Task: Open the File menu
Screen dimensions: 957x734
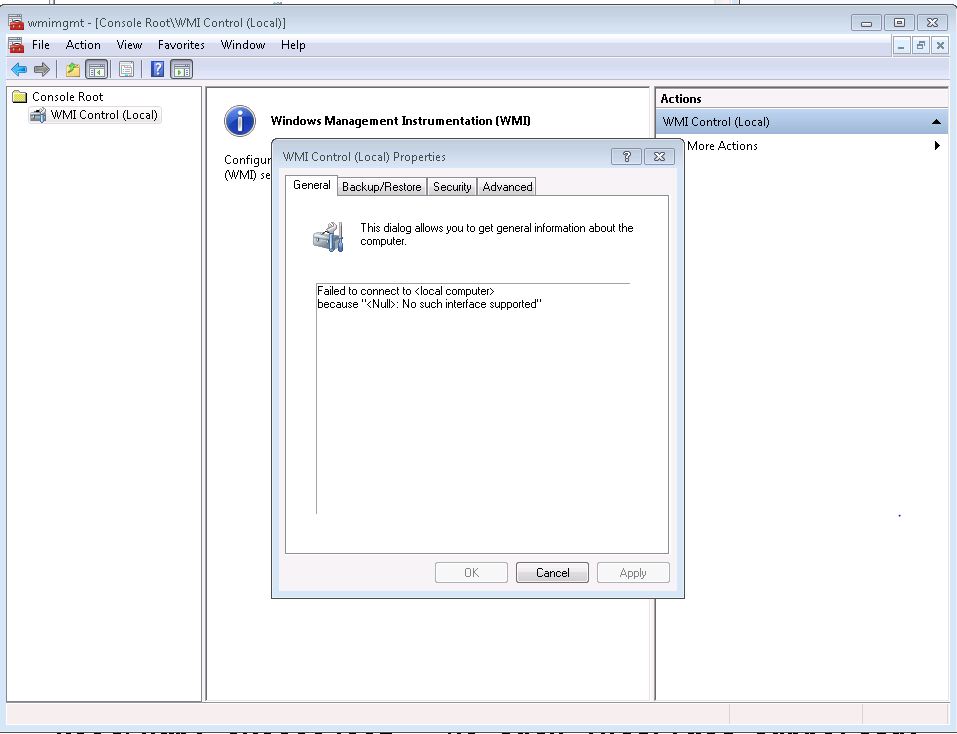Action: tap(41, 45)
